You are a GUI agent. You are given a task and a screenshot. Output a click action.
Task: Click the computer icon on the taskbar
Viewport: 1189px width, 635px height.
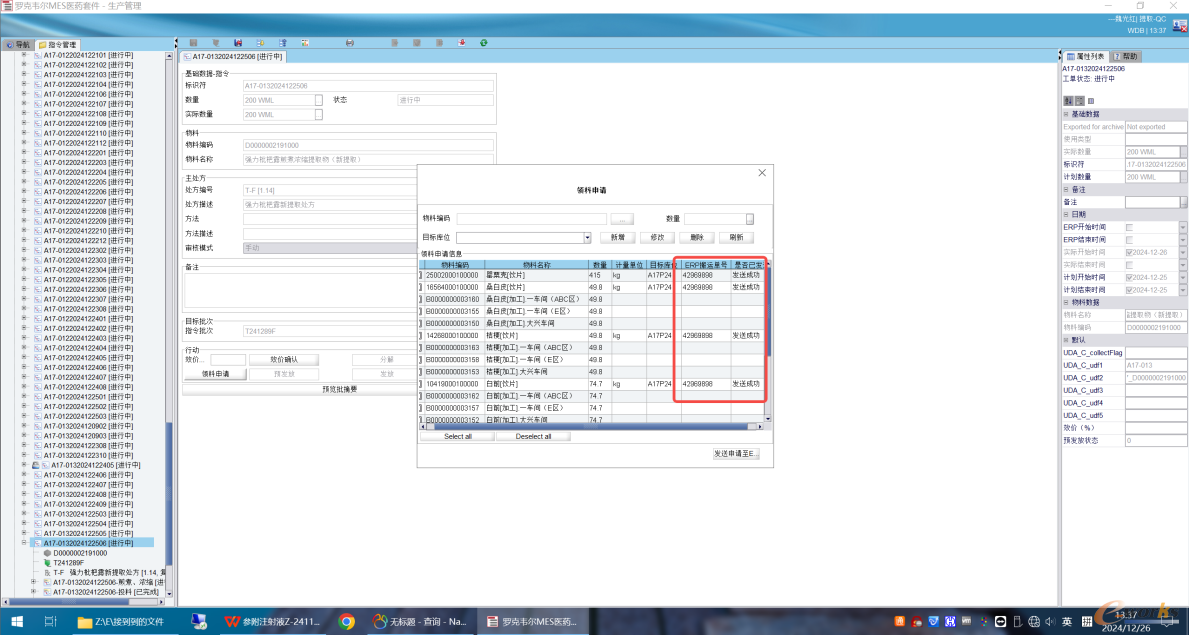(x=199, y=621)
